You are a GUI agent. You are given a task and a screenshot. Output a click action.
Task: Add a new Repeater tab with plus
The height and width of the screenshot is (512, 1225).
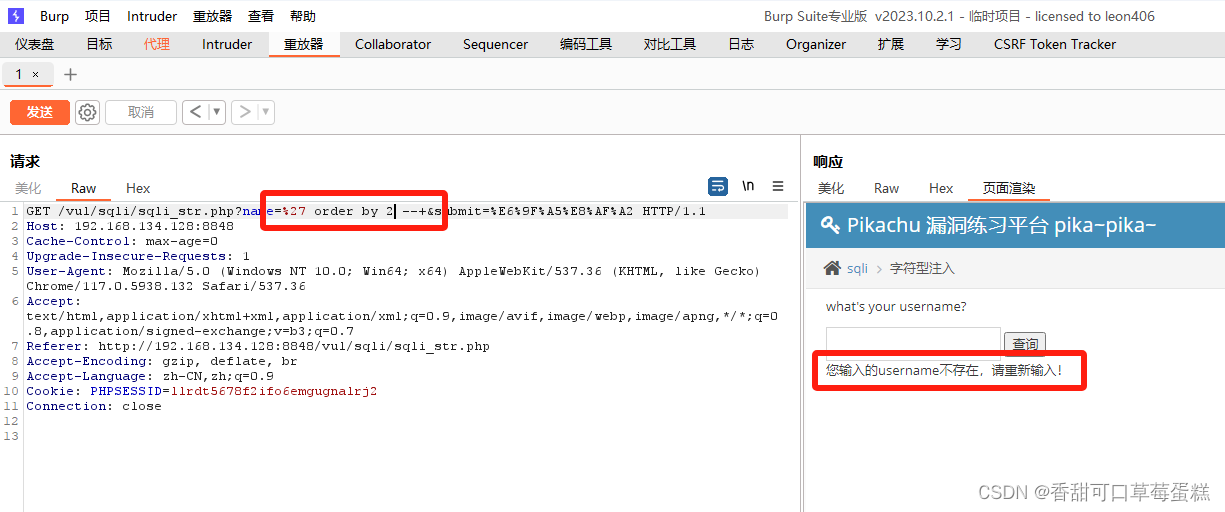pos(70,75)
